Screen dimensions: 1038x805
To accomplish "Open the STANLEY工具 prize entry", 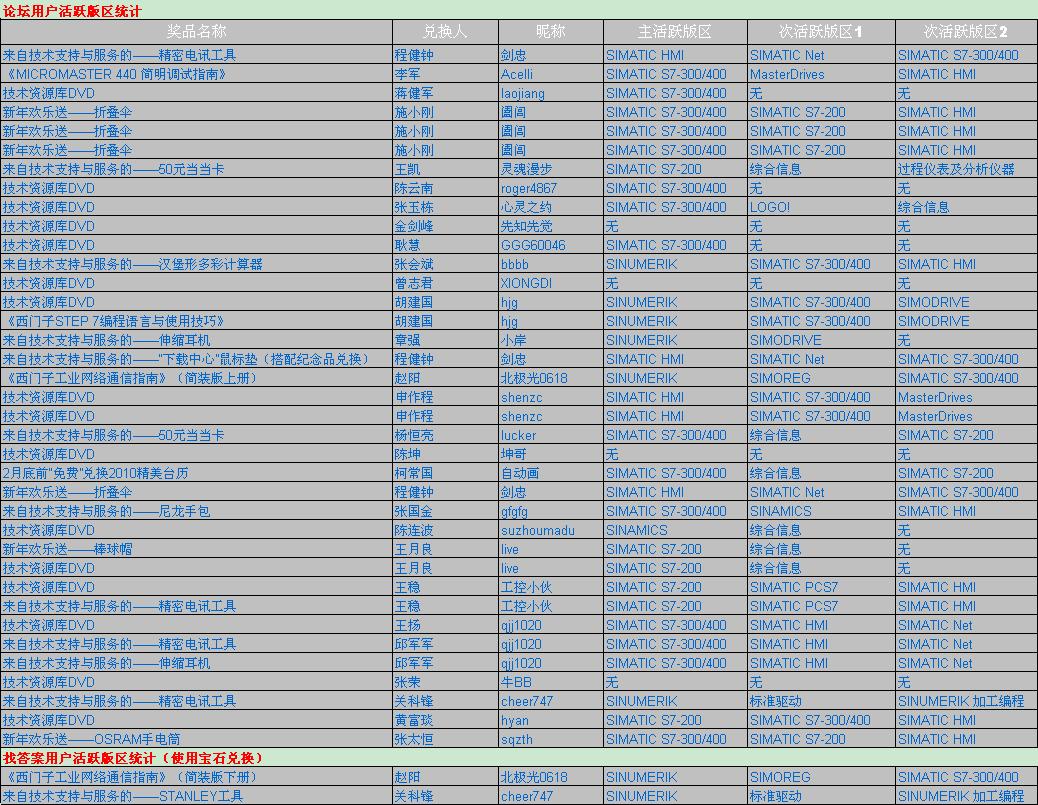I will [122, 796].
